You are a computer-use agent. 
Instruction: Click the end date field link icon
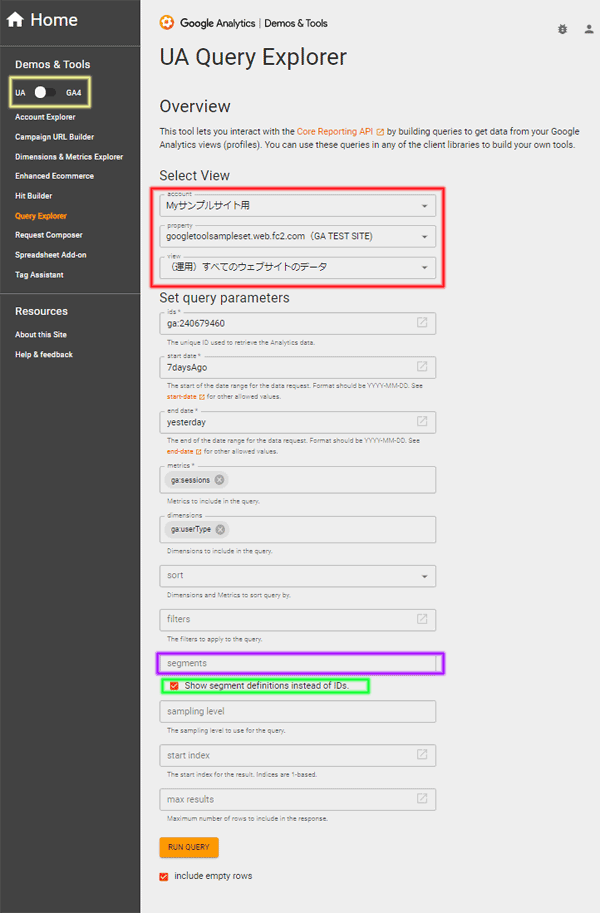coord(422,421)
